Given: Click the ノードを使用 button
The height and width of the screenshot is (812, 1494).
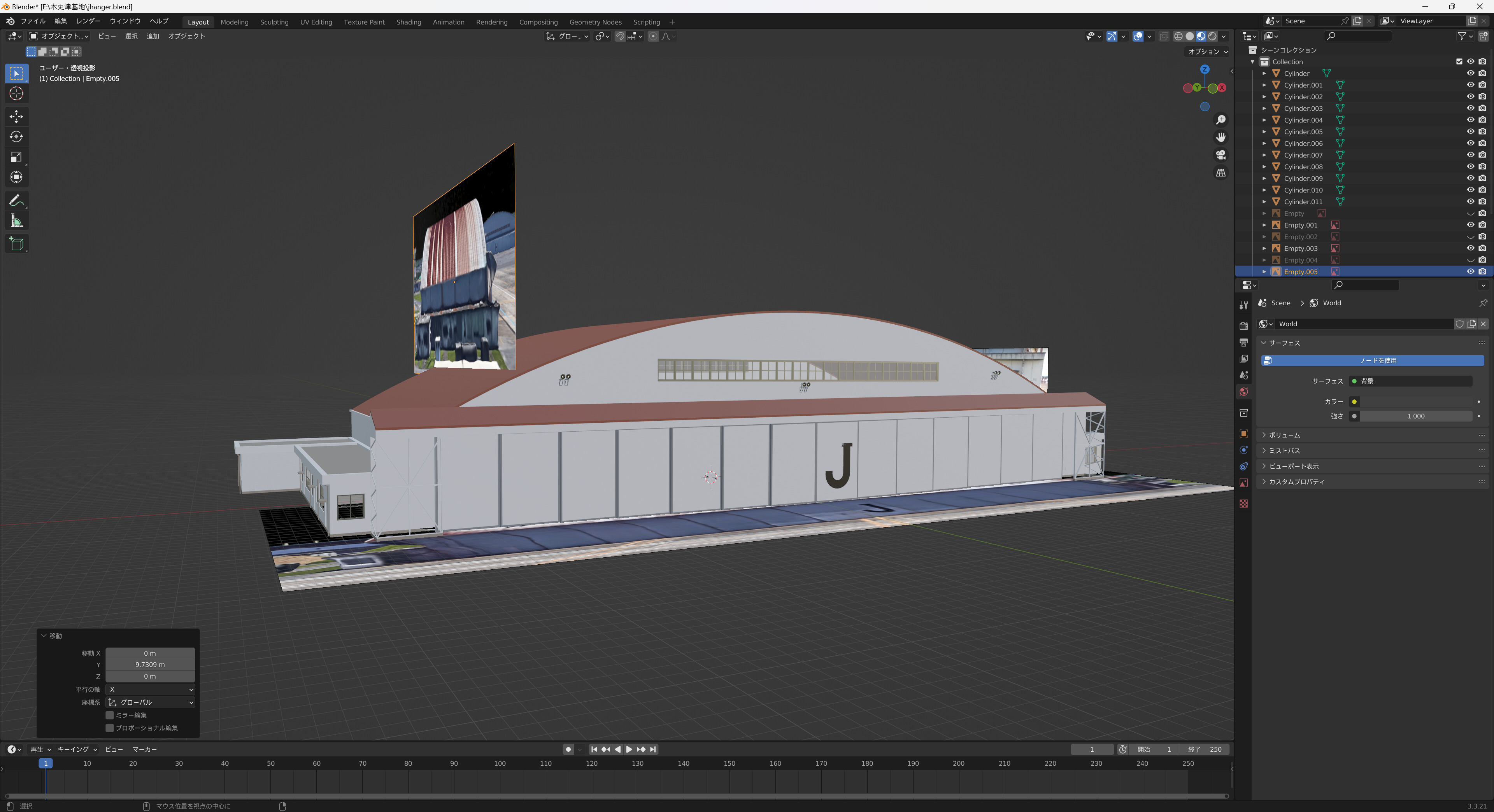Looking at the screenshot, I should coord(1372,360).
